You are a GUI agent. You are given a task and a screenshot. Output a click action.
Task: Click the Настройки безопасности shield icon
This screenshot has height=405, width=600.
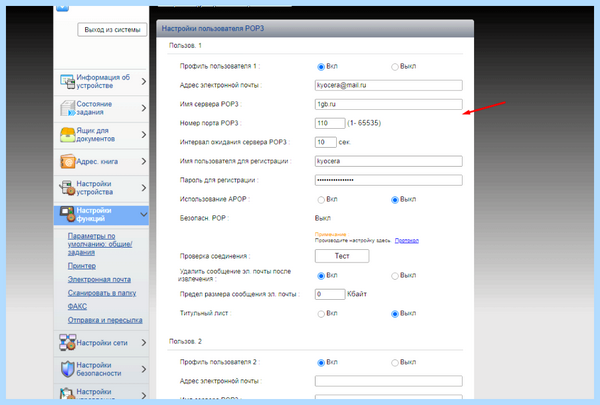(67, 369)
